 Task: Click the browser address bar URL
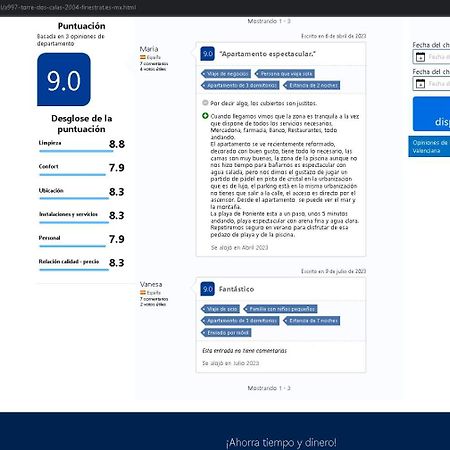[68, 7]
